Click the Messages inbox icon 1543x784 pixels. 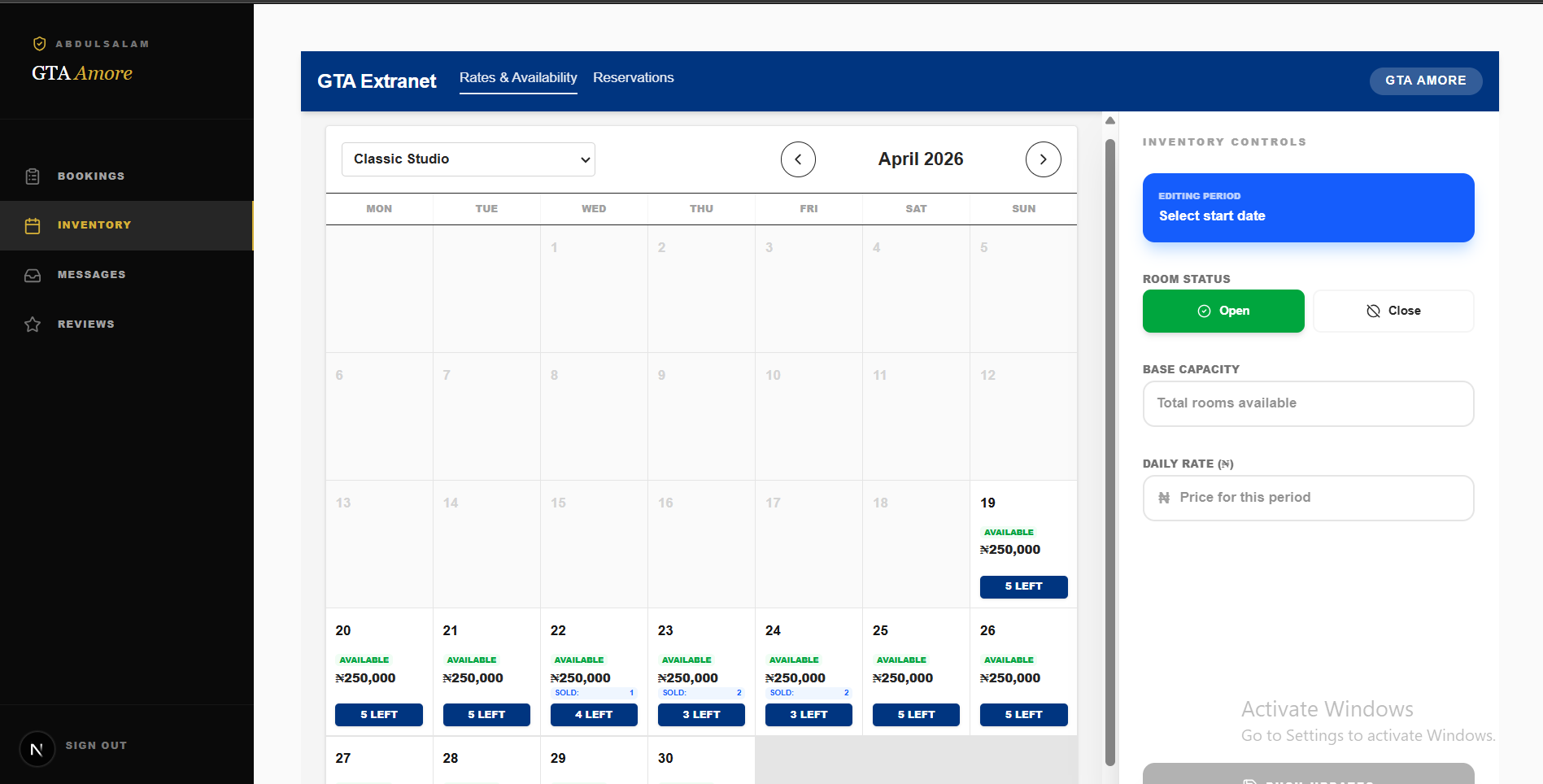point(33,276)
